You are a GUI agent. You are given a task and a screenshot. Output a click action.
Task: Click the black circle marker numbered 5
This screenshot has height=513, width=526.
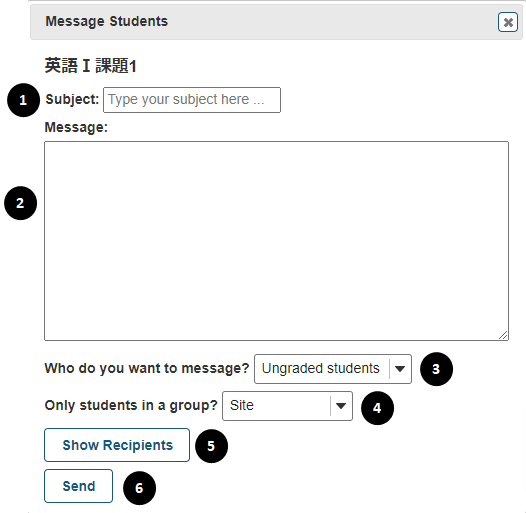point(211,446)
